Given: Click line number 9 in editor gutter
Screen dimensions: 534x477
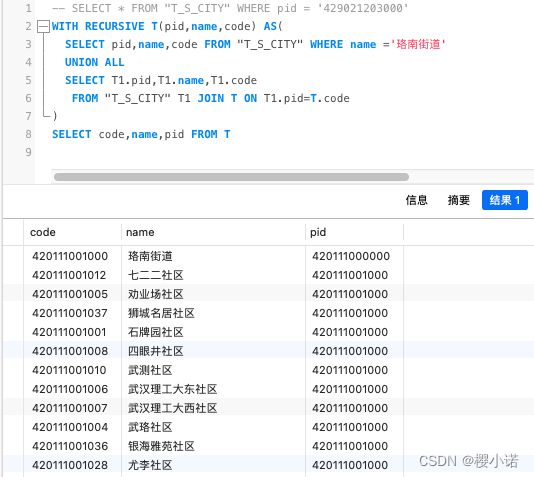Looking at the screenshot, I should pyautogui.click(x=29, y=152).
